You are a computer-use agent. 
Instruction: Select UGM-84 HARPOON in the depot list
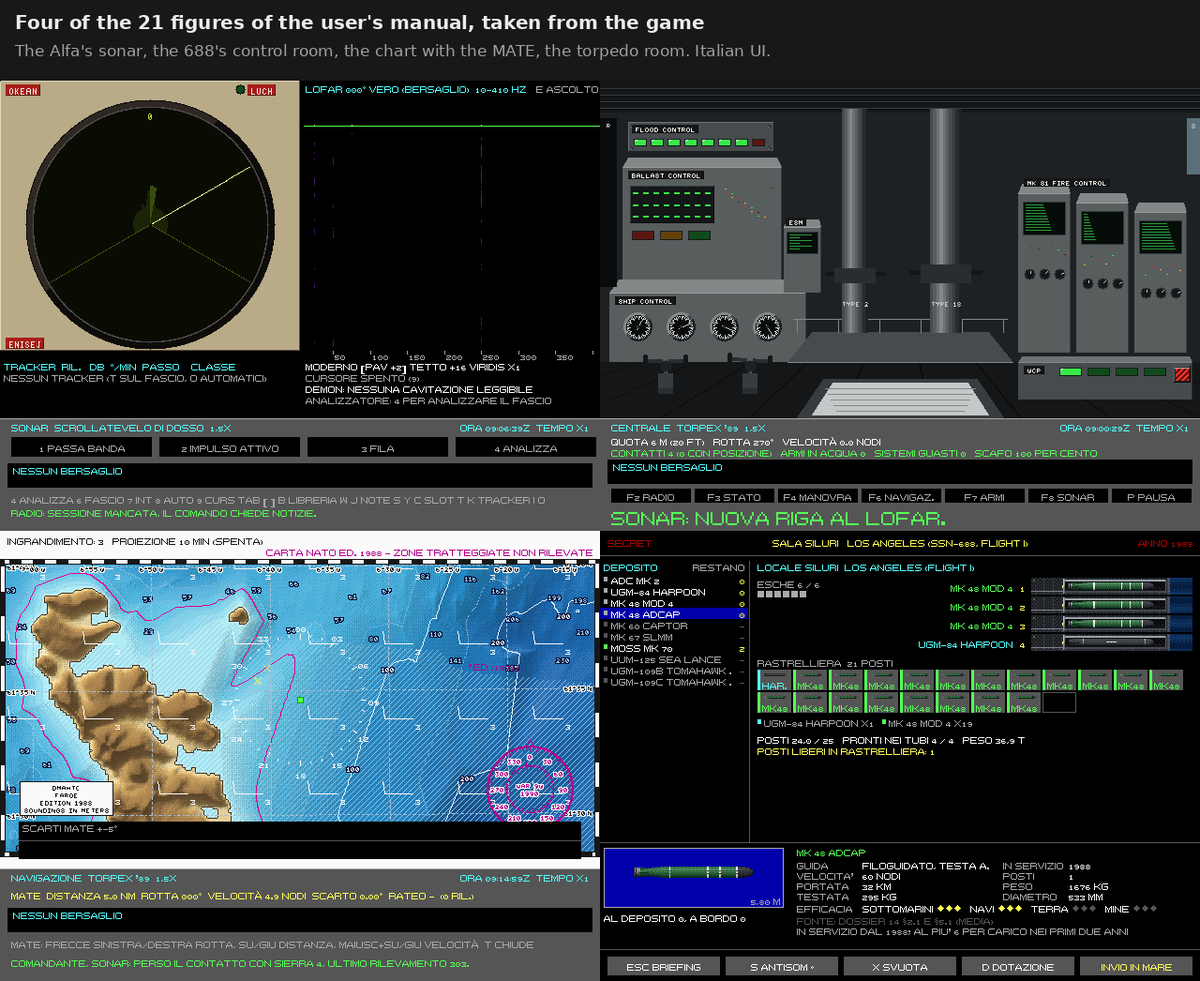click(x=672, y=592)
